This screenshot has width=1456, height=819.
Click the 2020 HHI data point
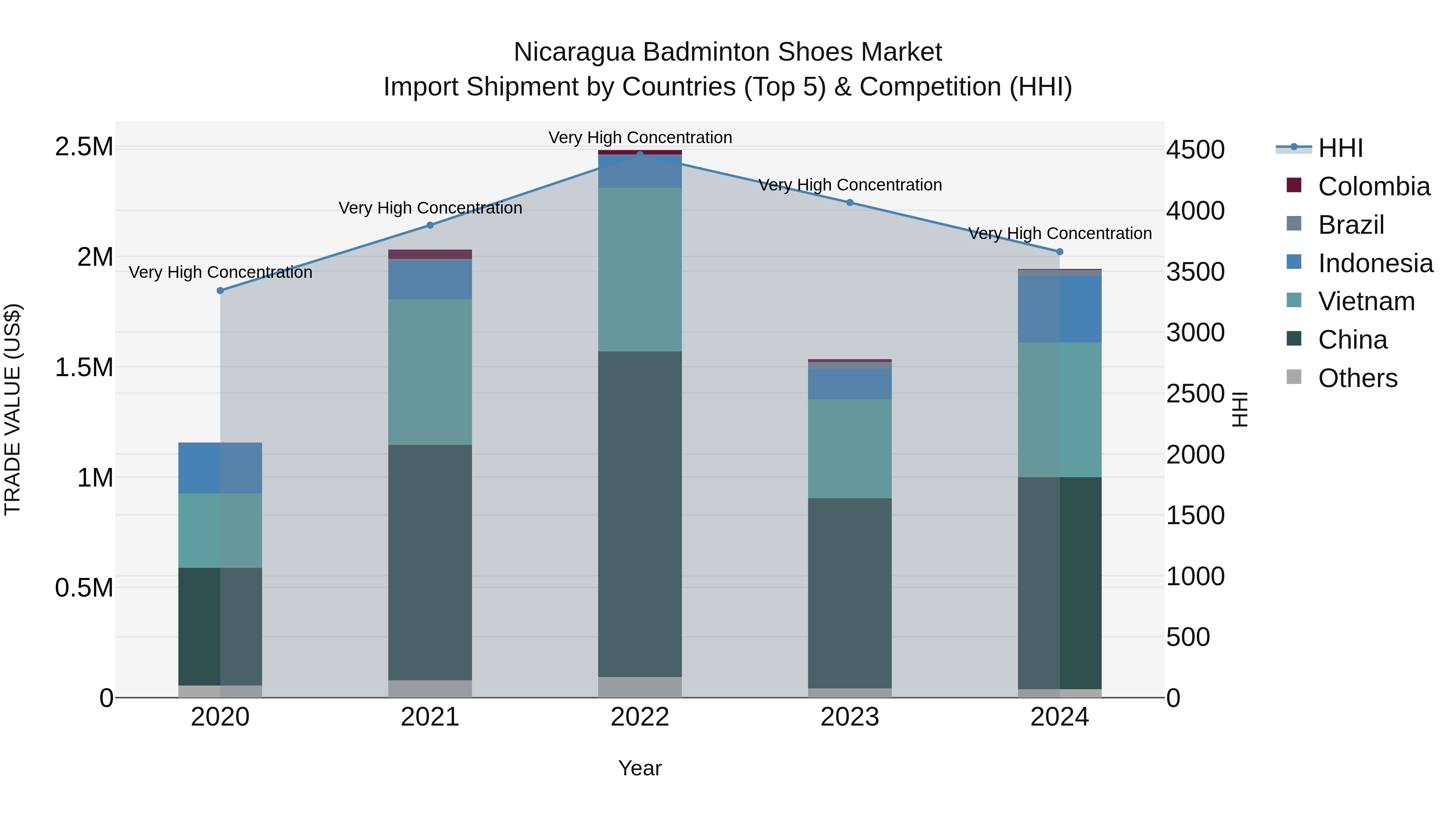coord(220,290)
